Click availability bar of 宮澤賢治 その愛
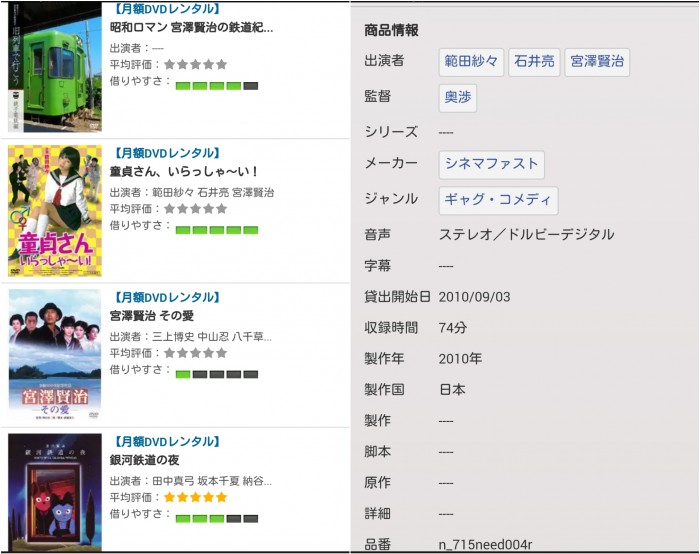The image size is (700, 554). click(217, 374)
